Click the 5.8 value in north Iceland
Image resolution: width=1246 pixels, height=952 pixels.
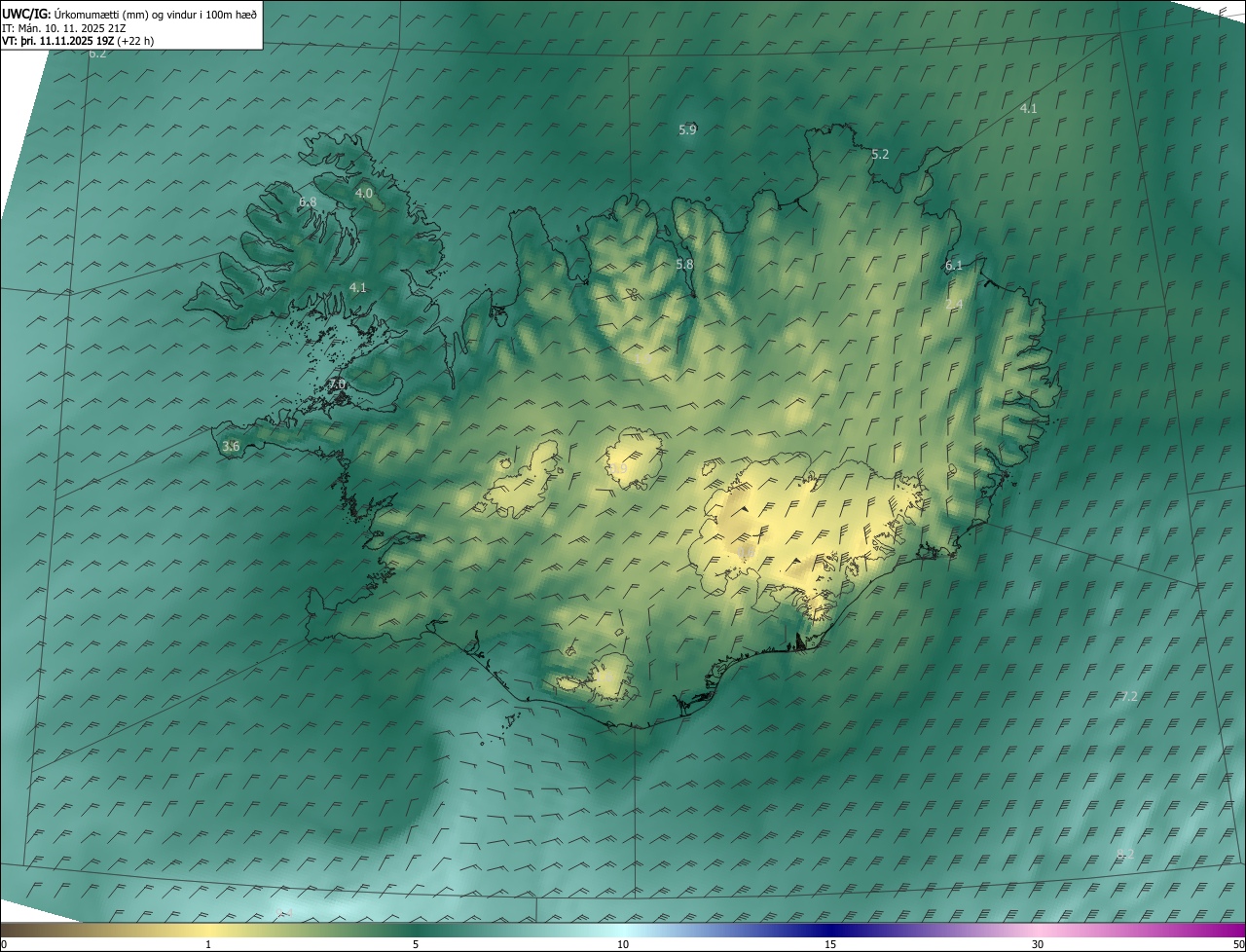coord(684,264)
